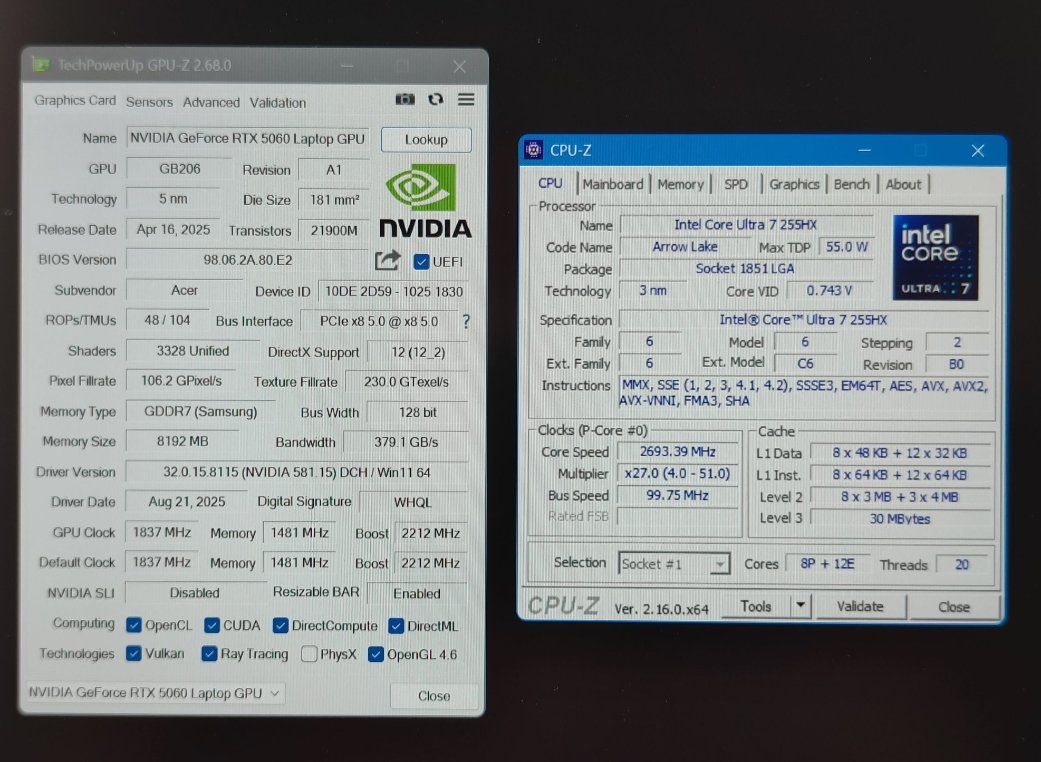Click the Device ID value 10DE 2D59
Image resolution: width=1041 pixels, height=762 pixels.
tap(394, 291)
